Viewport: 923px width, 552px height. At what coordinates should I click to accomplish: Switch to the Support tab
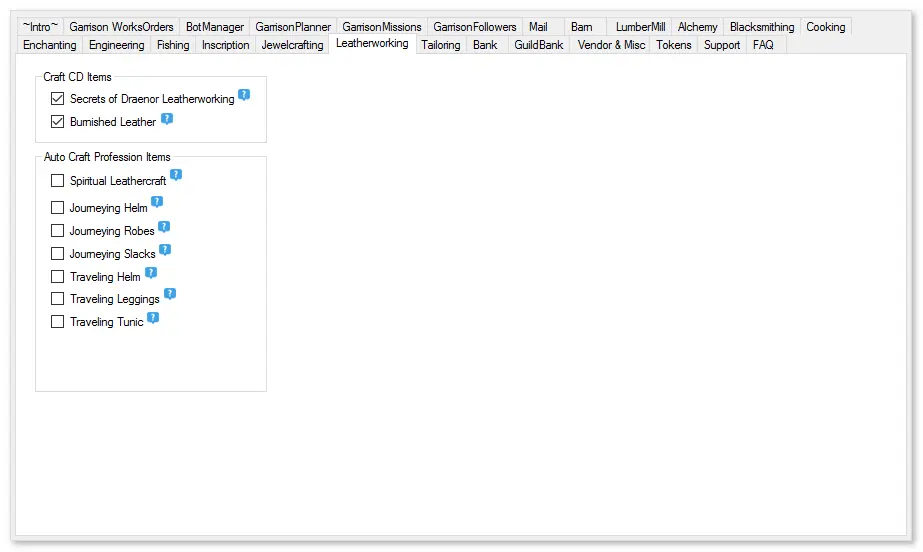click(722, 45)
